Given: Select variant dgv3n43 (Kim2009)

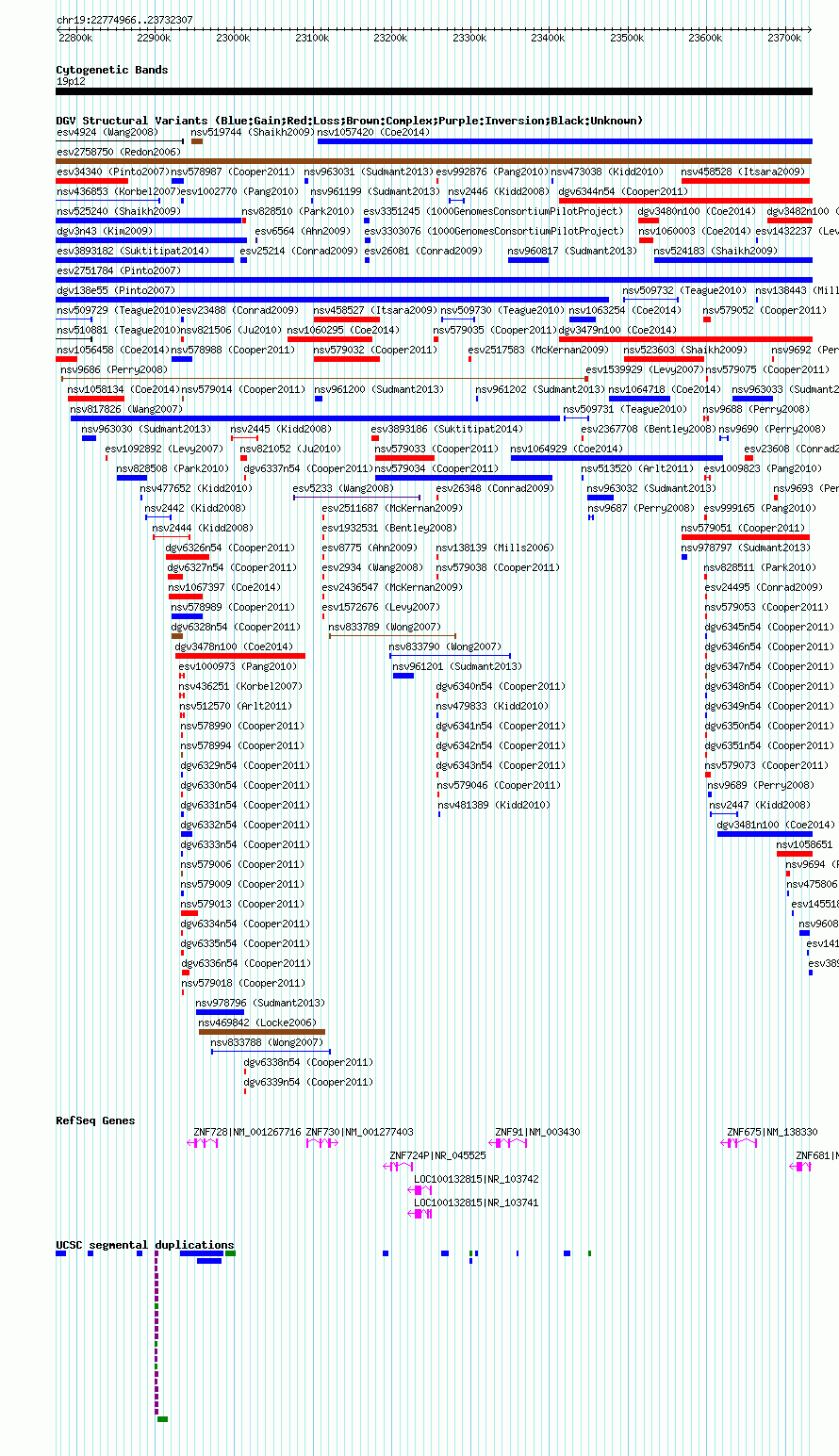Looking at the screenshot, I should tap(105, 231).
